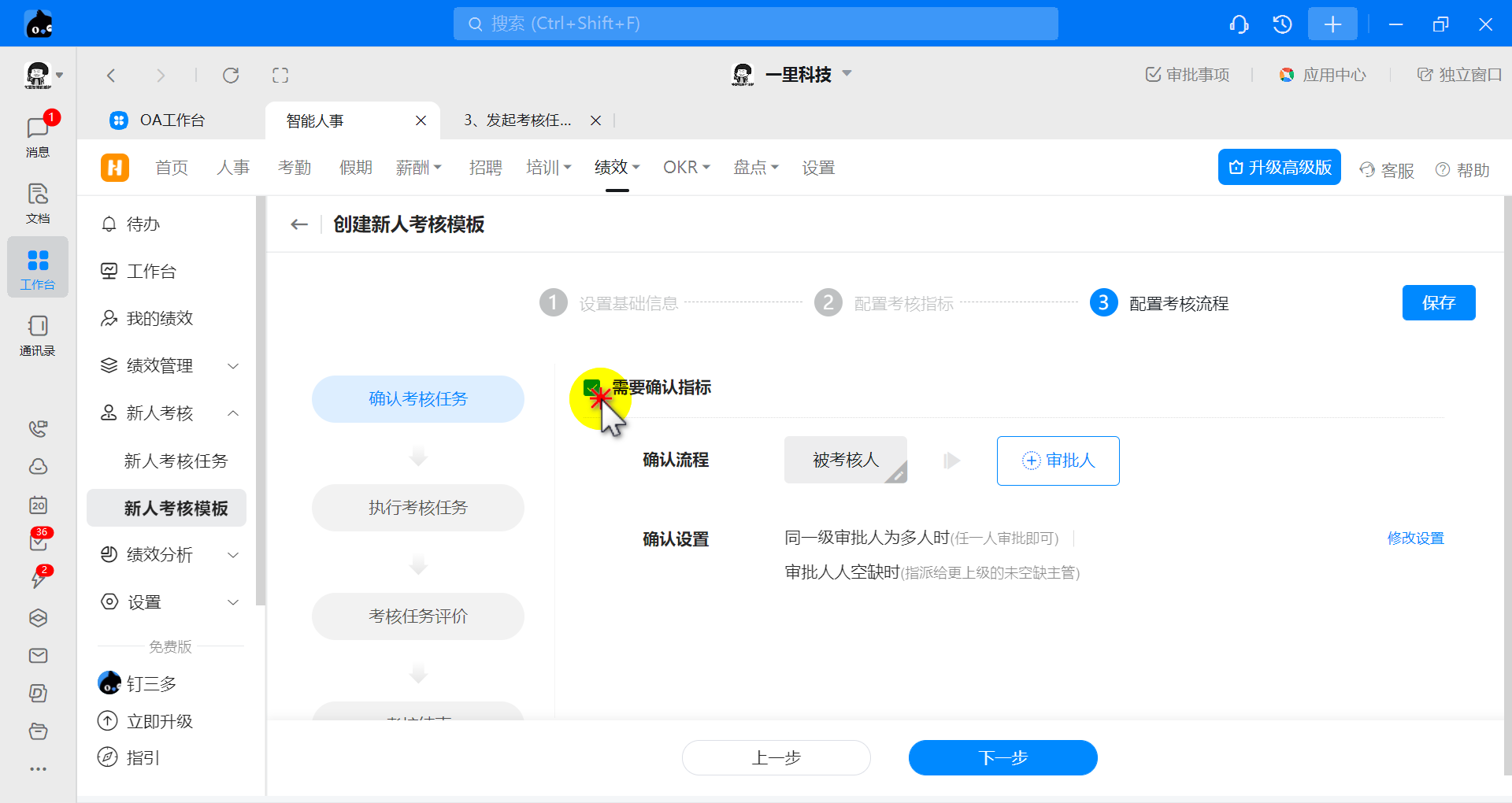Open the Documents icon in sidebar
The width and height of the screenshot is (1512, 803).
[37, 202]
